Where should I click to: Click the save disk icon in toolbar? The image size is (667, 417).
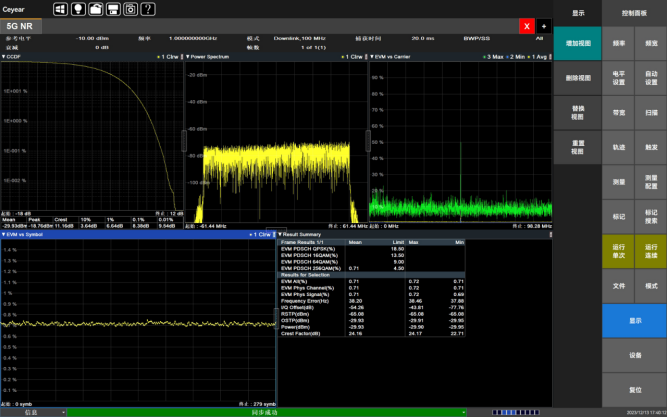113,8
